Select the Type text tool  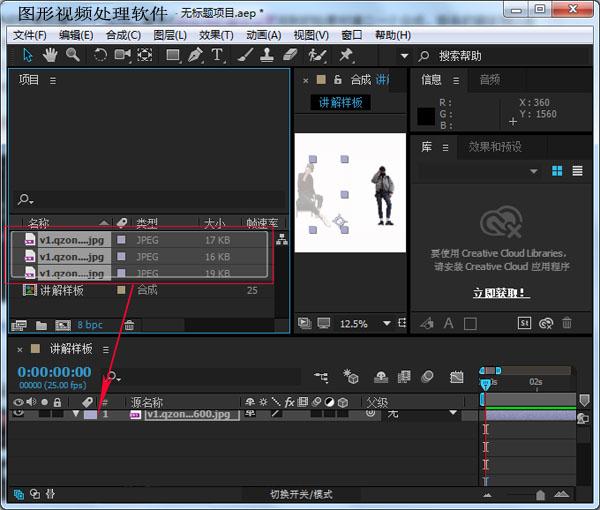tap(217, 55)
